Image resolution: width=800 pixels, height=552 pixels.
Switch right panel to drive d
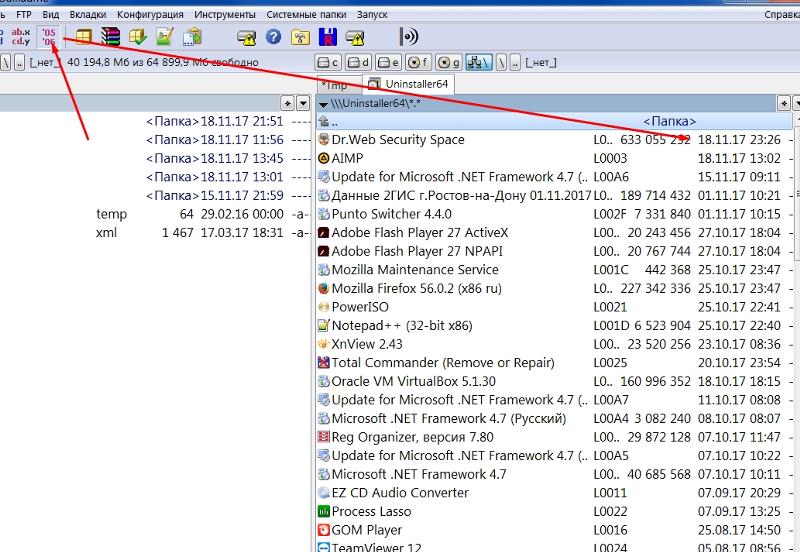[x=358, y=62]
